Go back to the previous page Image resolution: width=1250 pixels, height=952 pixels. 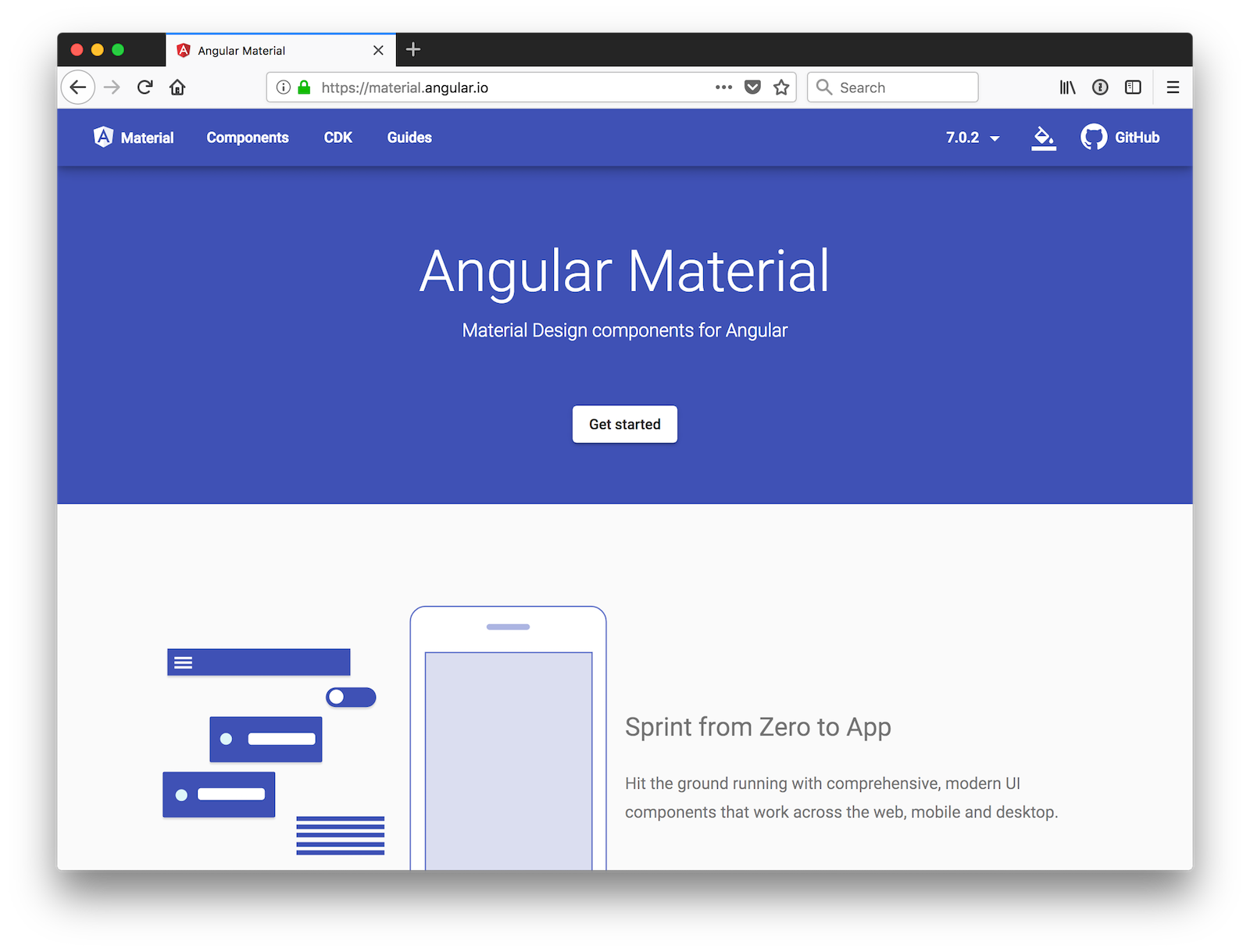(x=78, y=87)
